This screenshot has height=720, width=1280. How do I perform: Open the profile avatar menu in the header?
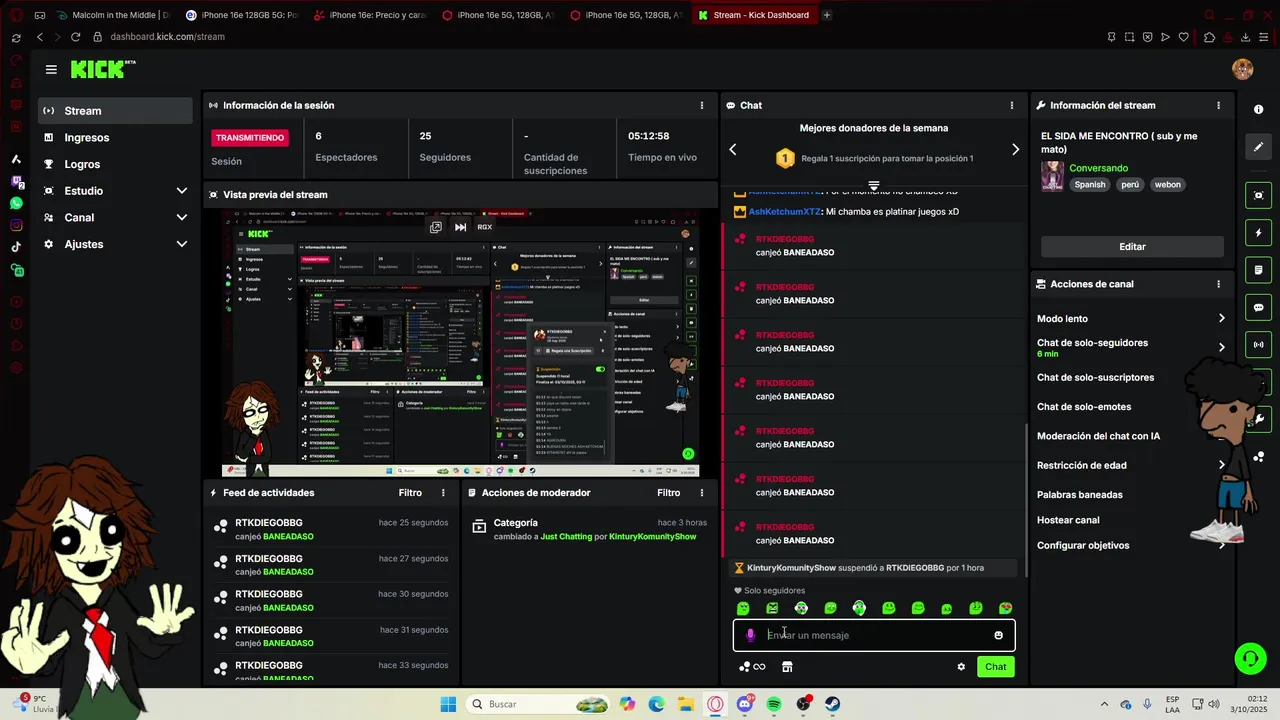[1243, 69]
